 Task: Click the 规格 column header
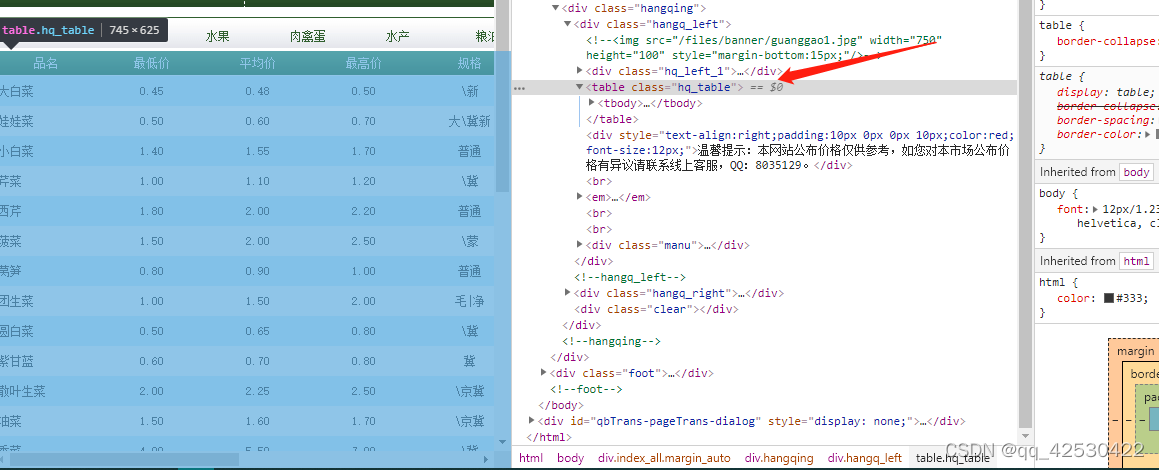pos(469,64)
